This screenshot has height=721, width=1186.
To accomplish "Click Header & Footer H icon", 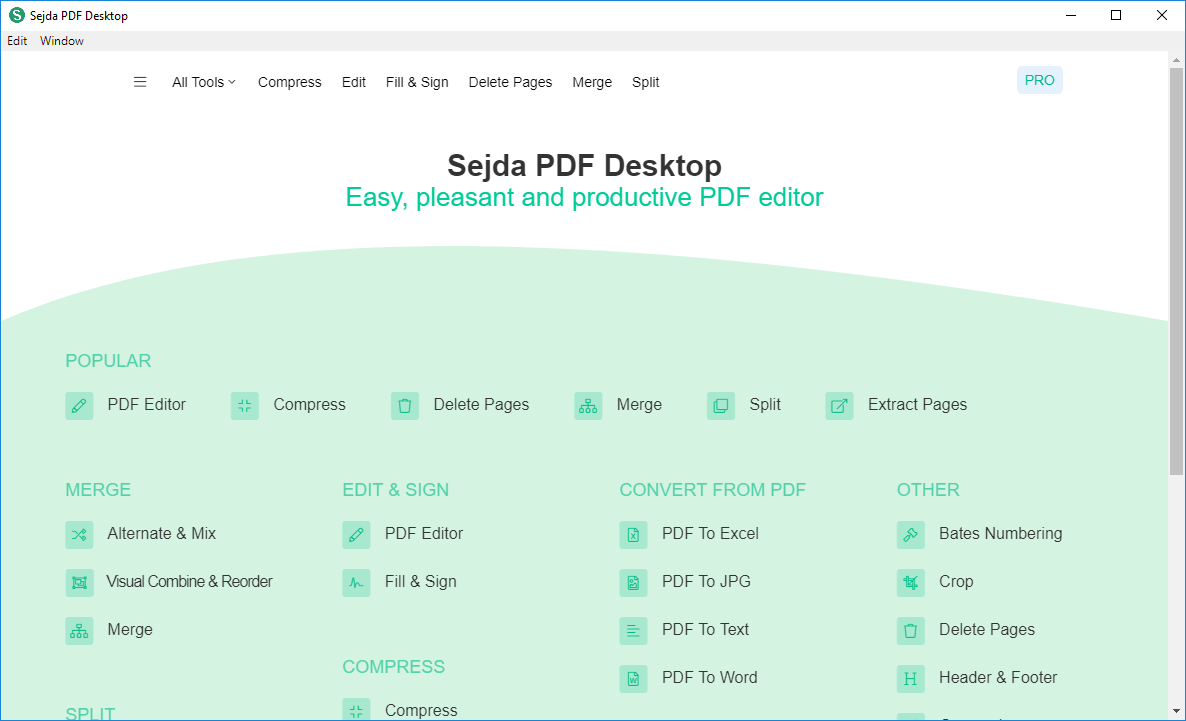I will tap(911, 679).
